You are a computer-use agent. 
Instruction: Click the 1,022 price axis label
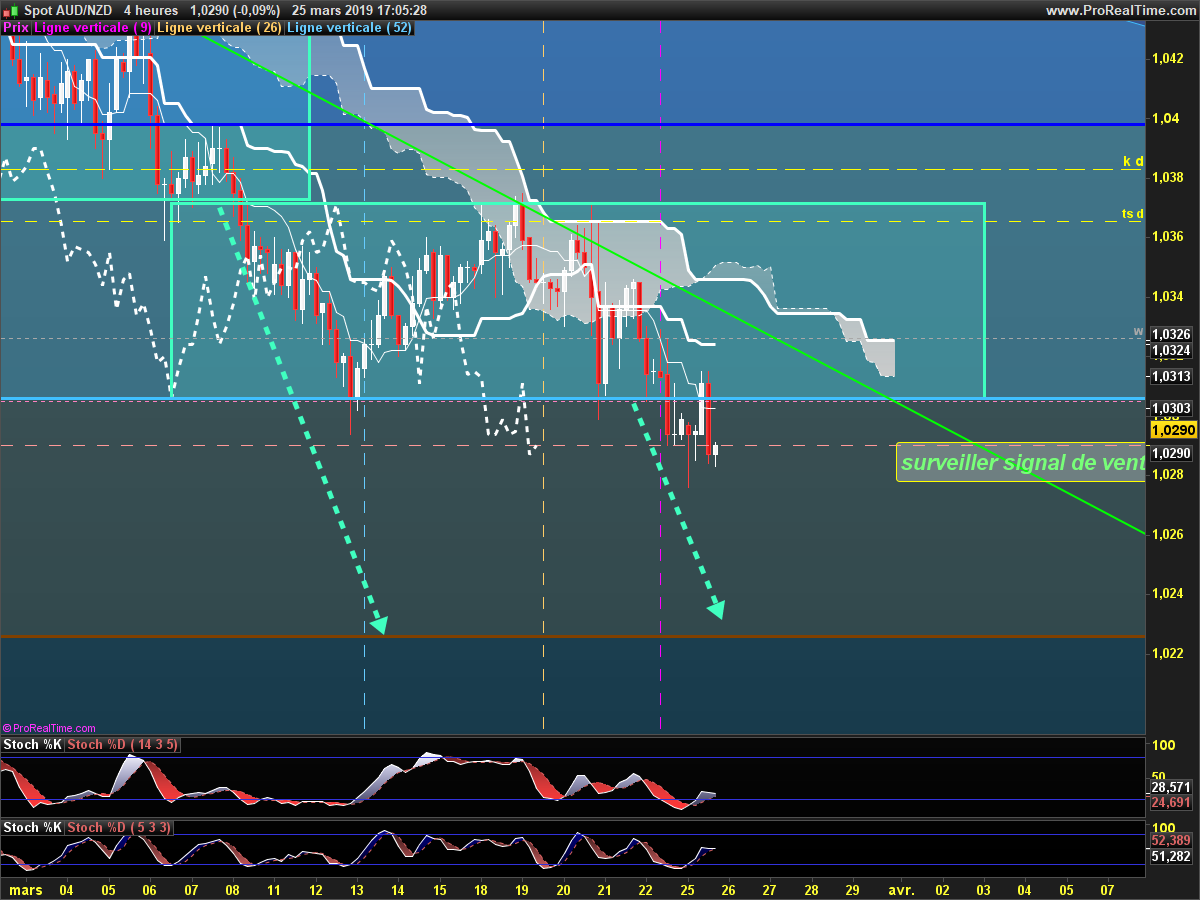[x=1169, y=653]
